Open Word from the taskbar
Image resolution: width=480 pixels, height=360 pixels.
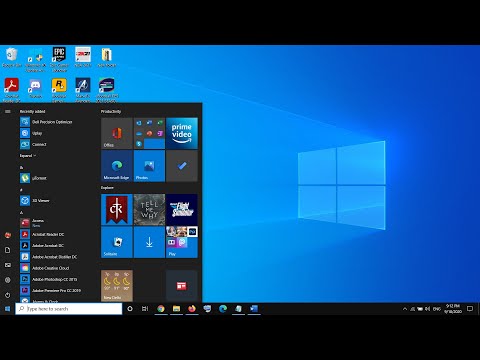click(254, 309)
